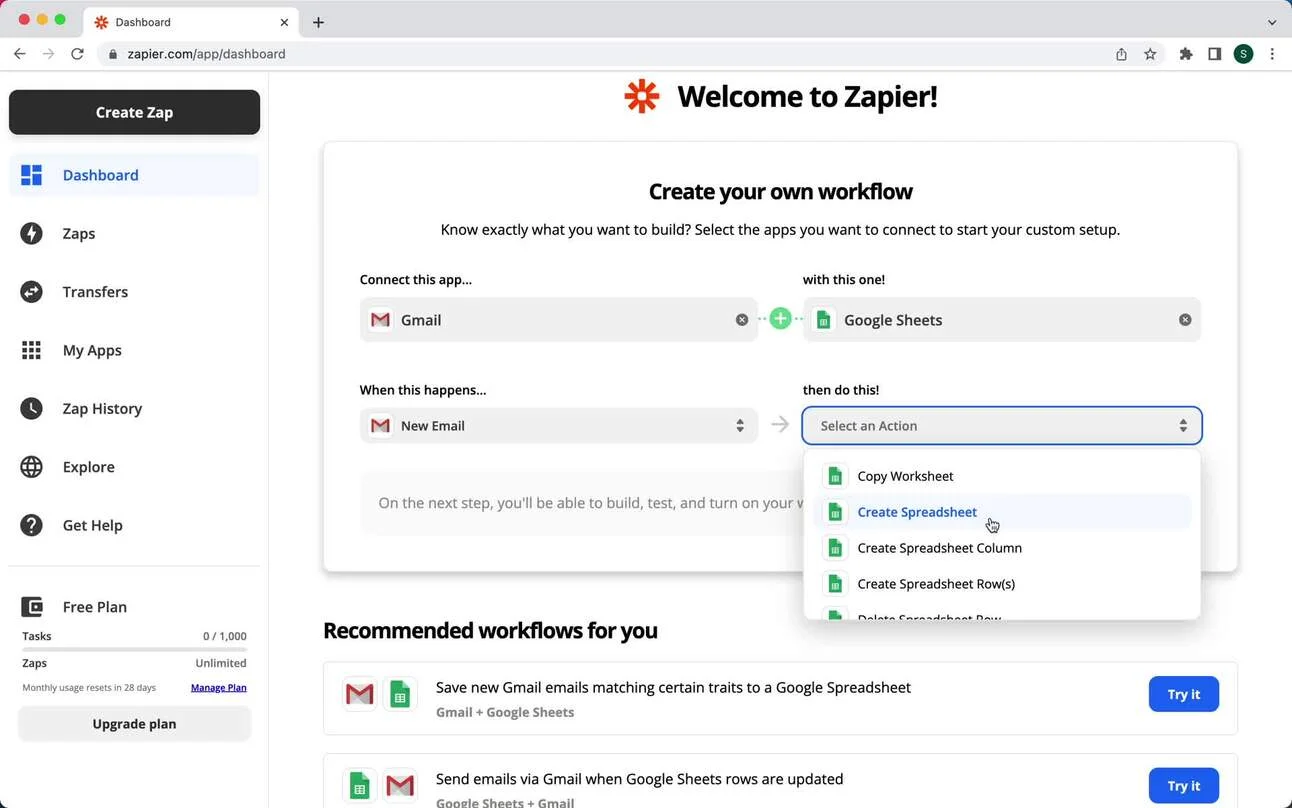Click the share page icon

1121,54
